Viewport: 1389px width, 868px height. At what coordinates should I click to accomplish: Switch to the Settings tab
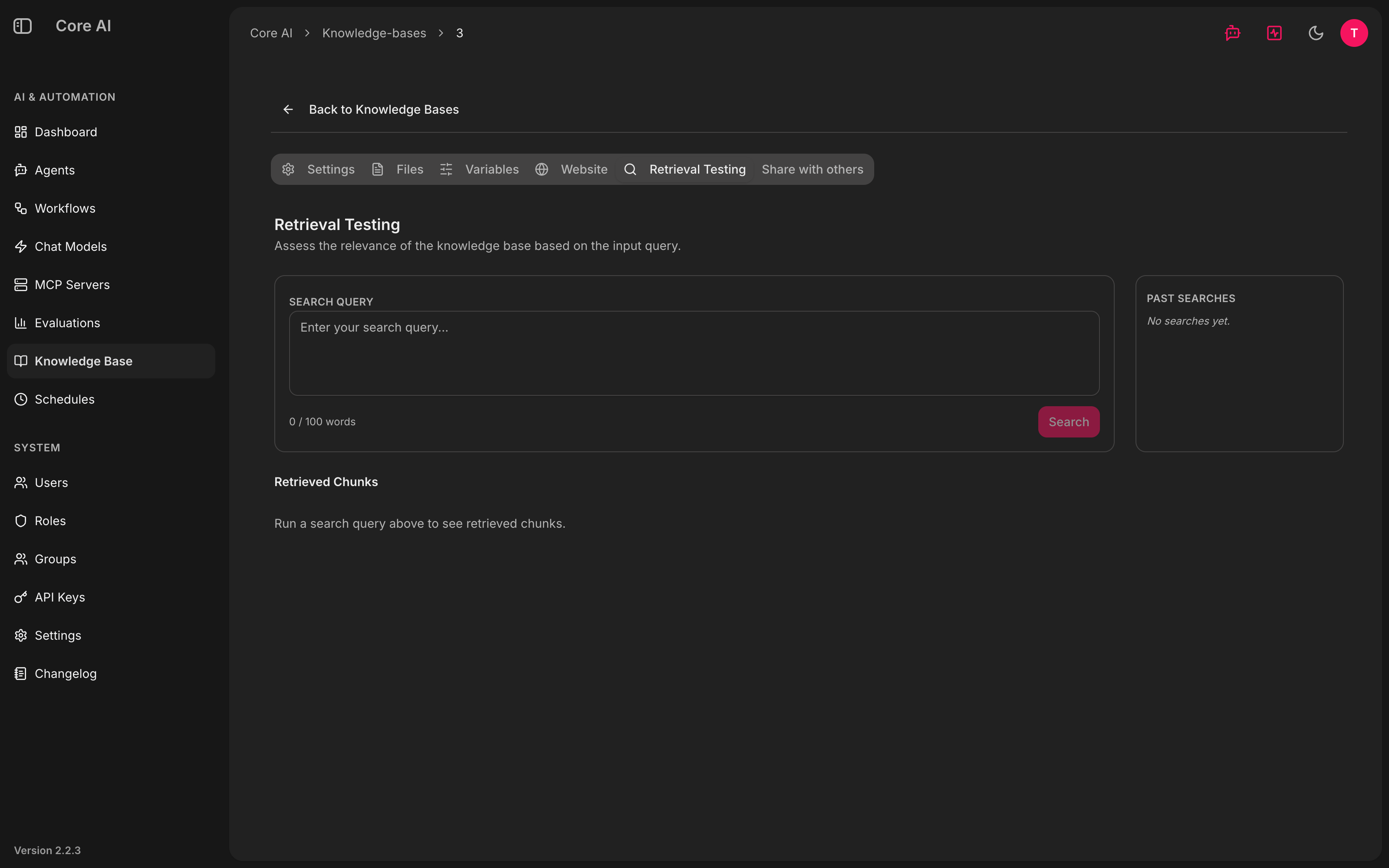point(319,169)
